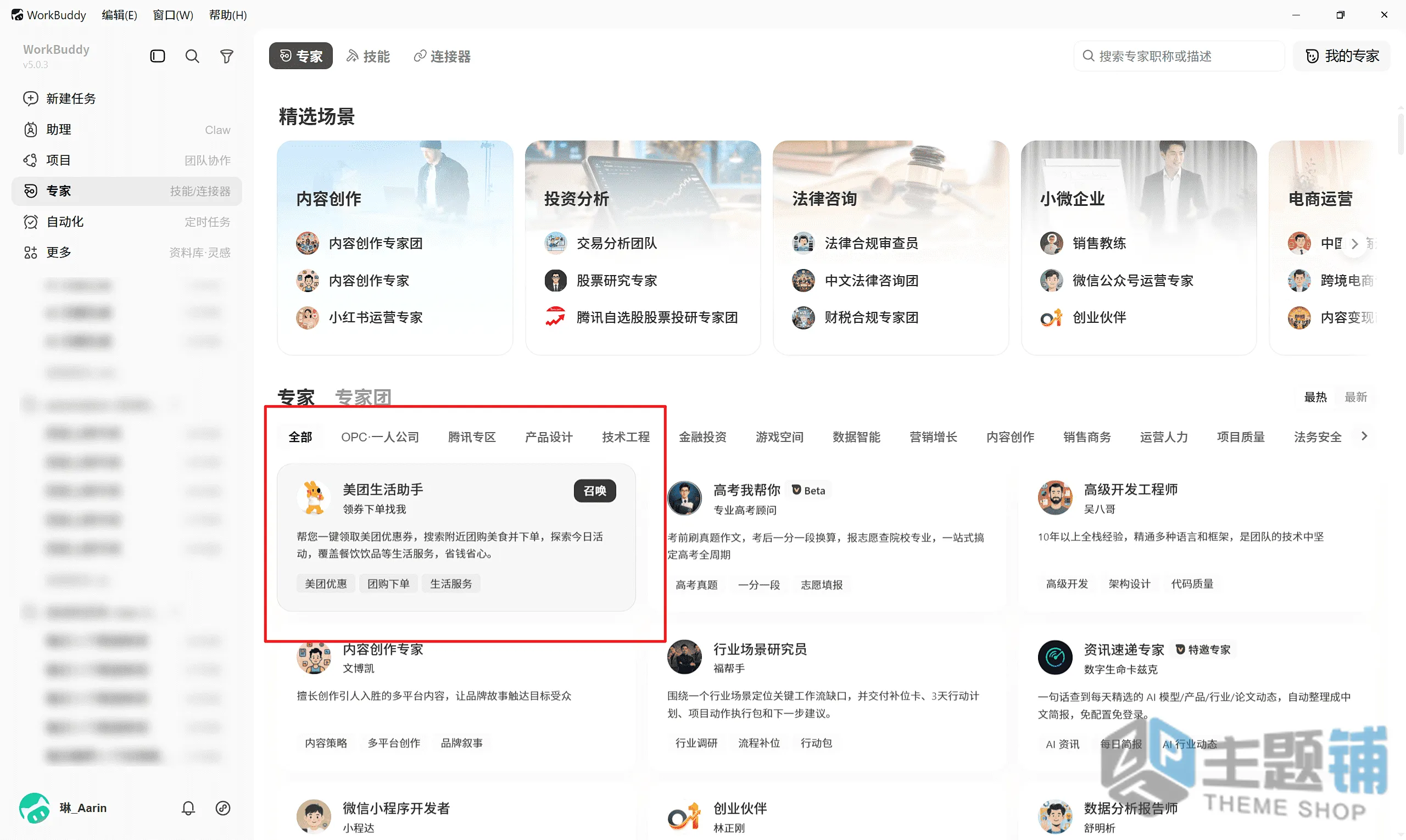Open 我的专家 button
This screenshot has width=1406, height=840.
(1341, 56)
